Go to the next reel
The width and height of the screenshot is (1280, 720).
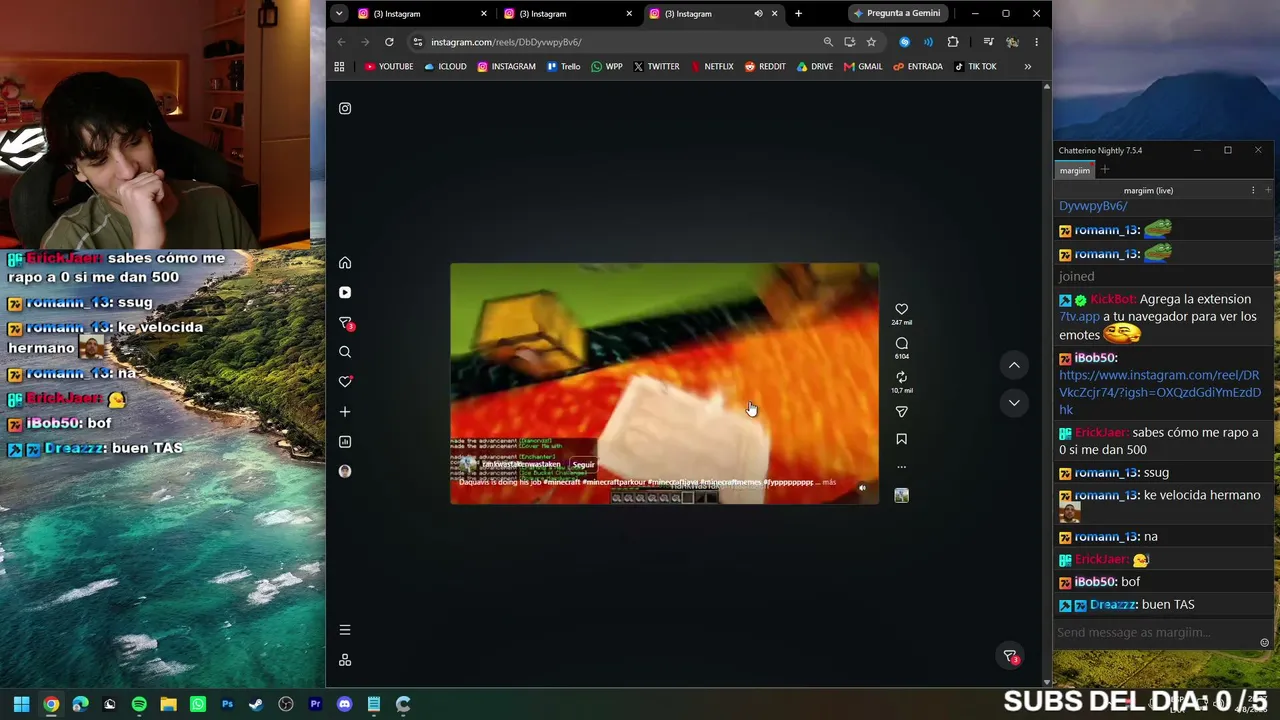pyautogui.click(x=1014, y=403)
